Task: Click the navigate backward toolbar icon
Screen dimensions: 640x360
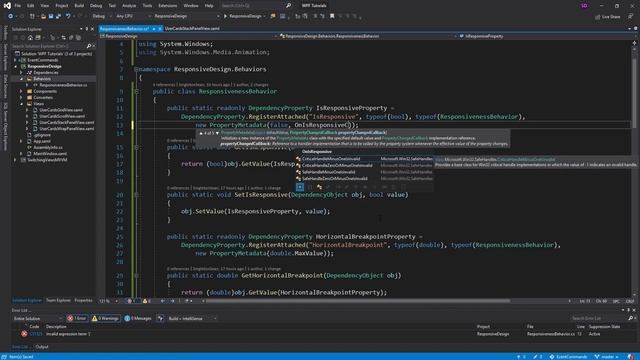Action: 10,16
